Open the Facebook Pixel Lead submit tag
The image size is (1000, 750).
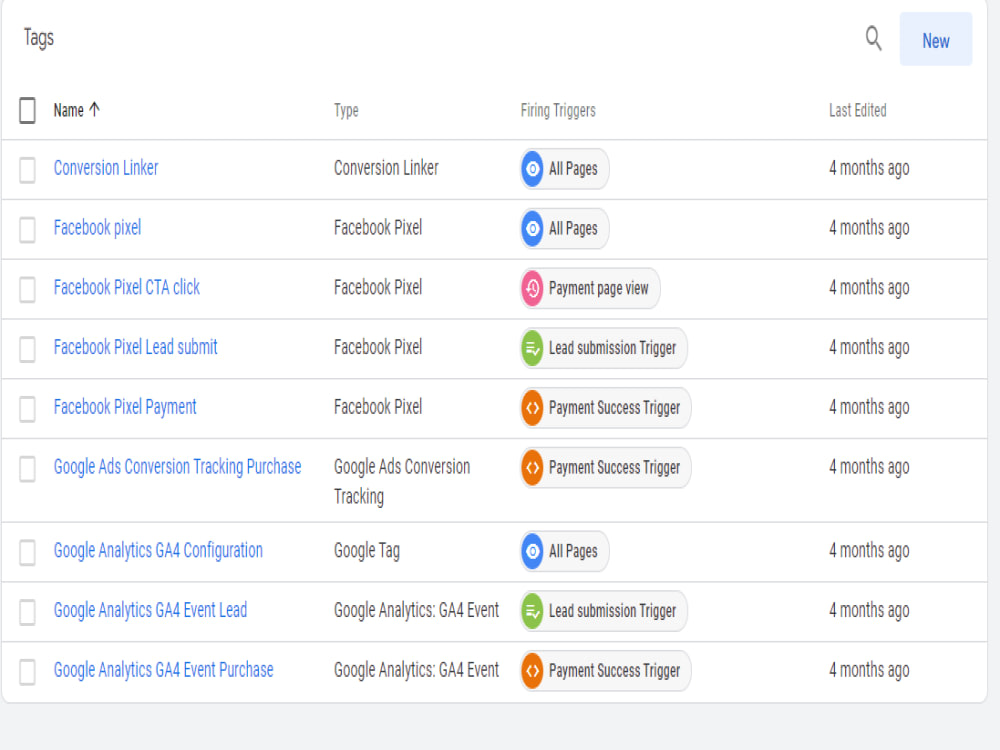click(x=135, y=347)
